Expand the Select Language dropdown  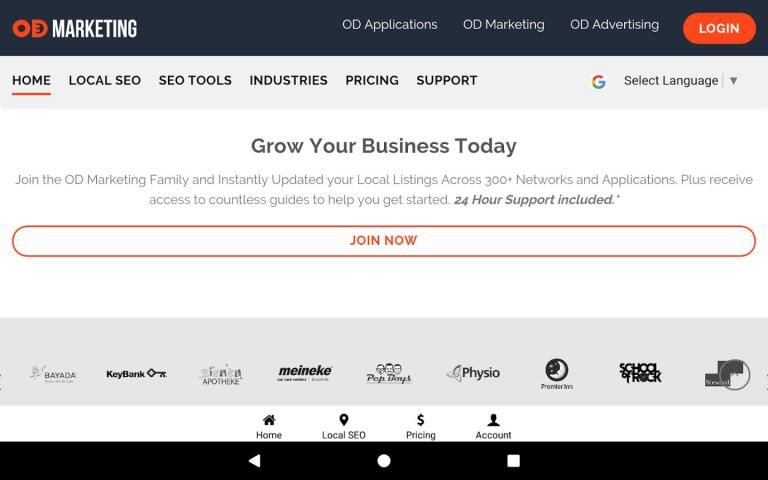670,81
